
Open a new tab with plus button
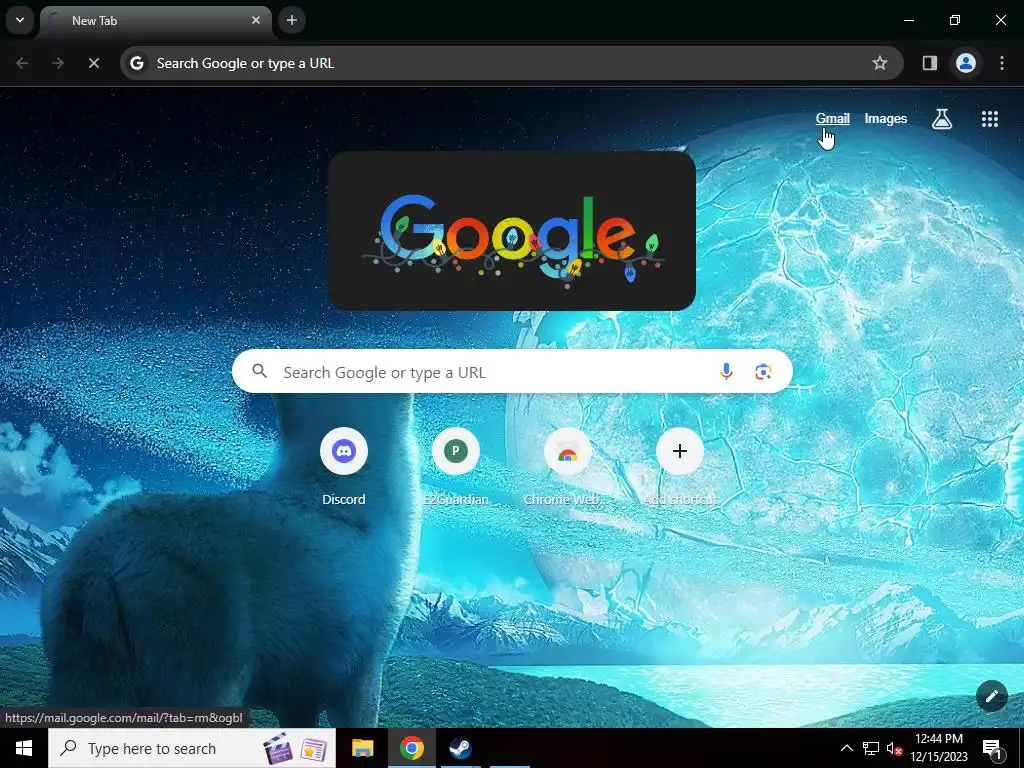[x=292, y=20]
